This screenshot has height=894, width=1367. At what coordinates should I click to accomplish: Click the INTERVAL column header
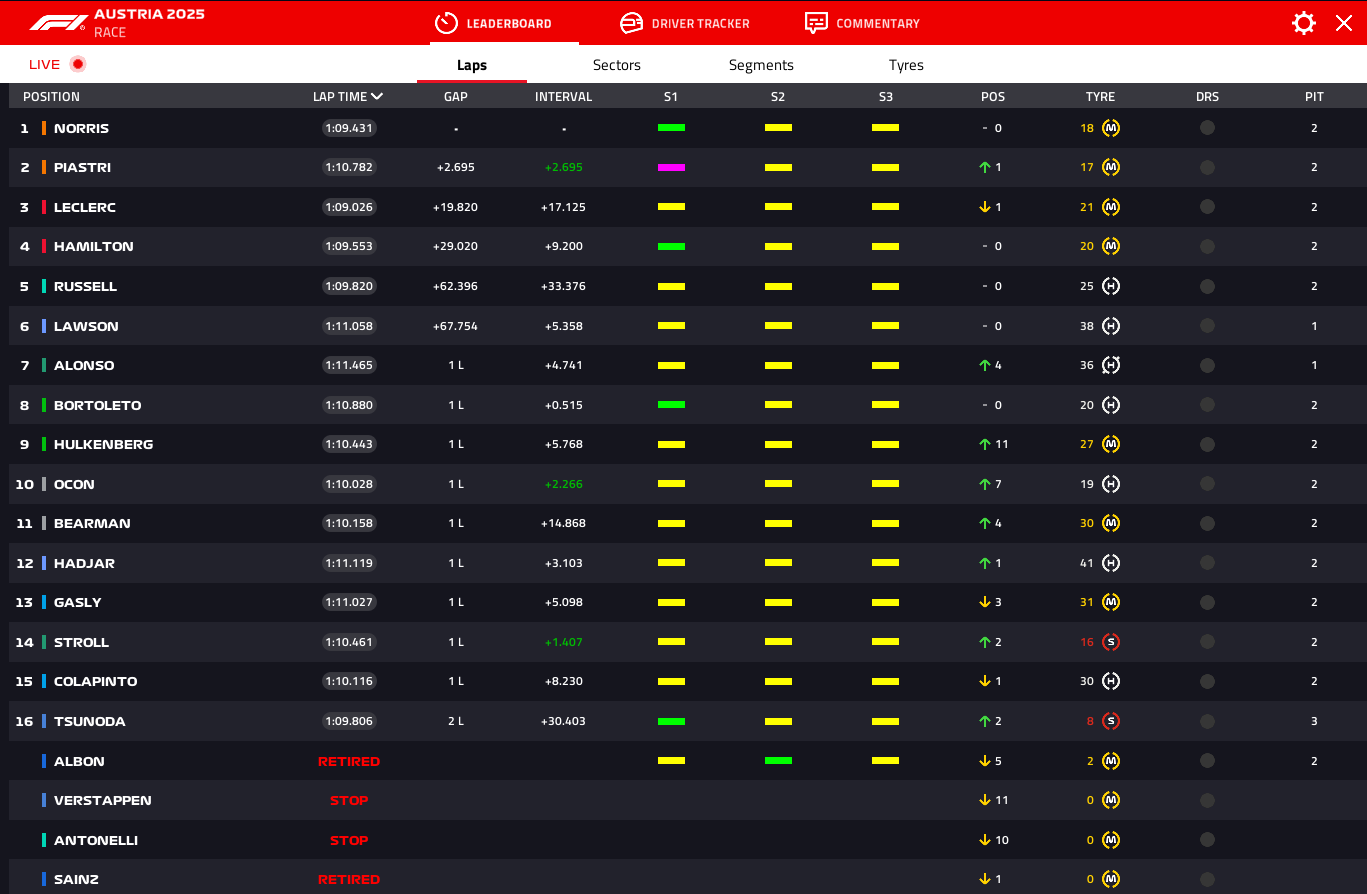564,97
